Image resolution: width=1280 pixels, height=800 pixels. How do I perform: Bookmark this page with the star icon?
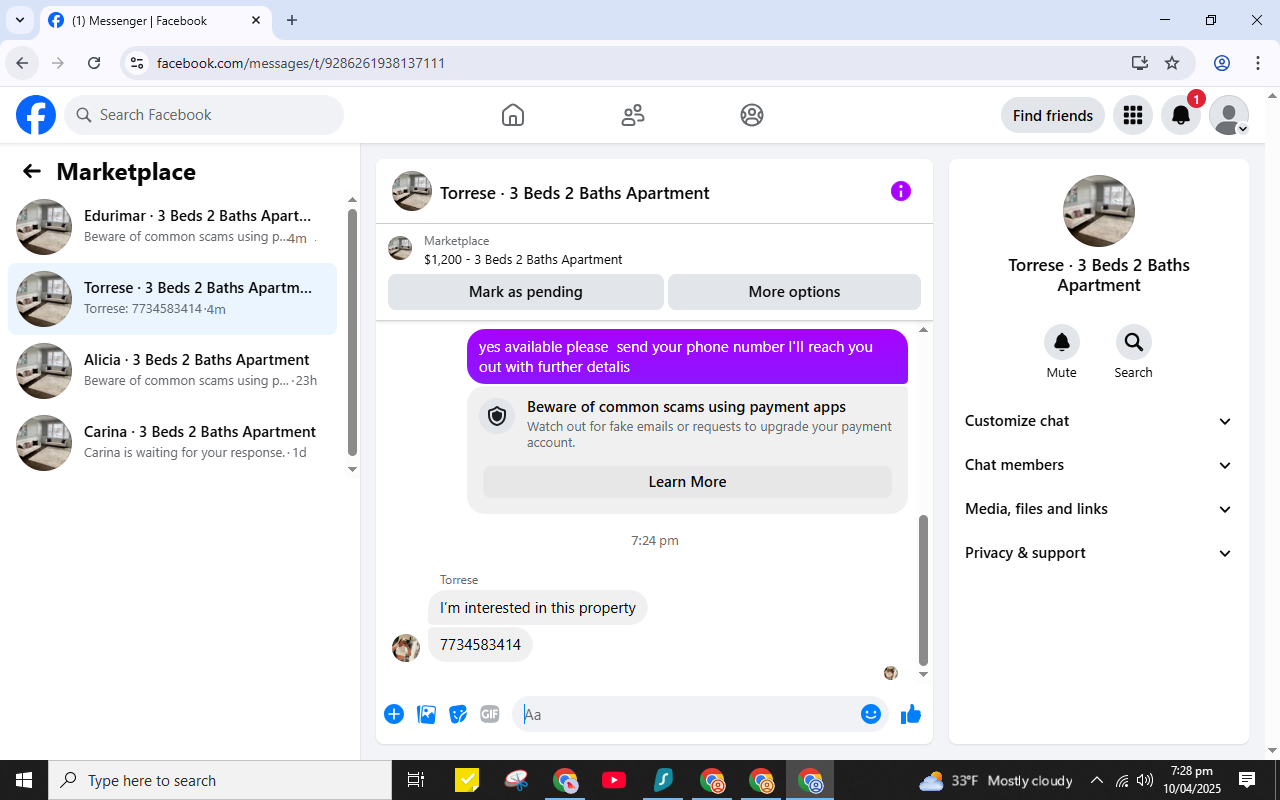tap(1172, 63)
